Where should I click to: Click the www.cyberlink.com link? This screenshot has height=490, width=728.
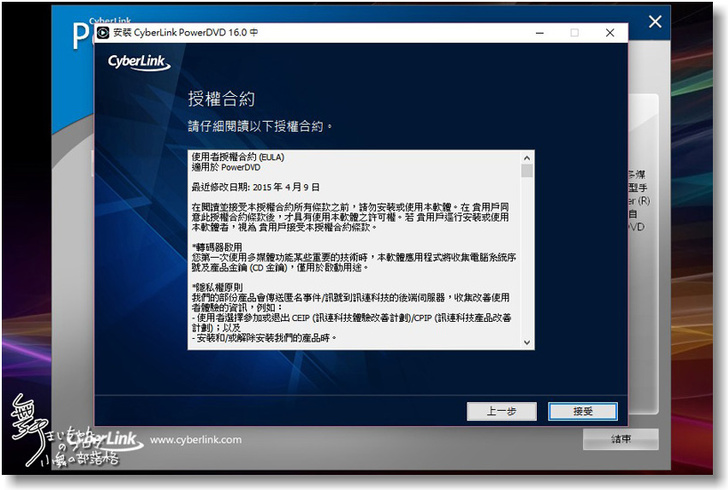click(195, 439)
